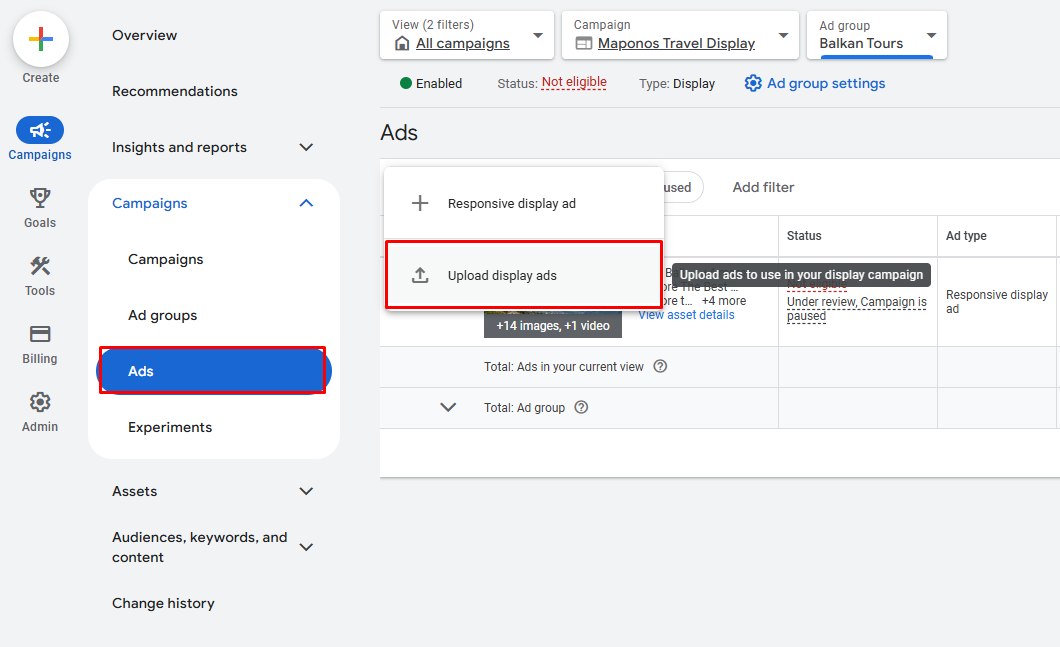1060x647 pixels.
Task: Click the Enabled status indicator
Action: pos(431,83)
